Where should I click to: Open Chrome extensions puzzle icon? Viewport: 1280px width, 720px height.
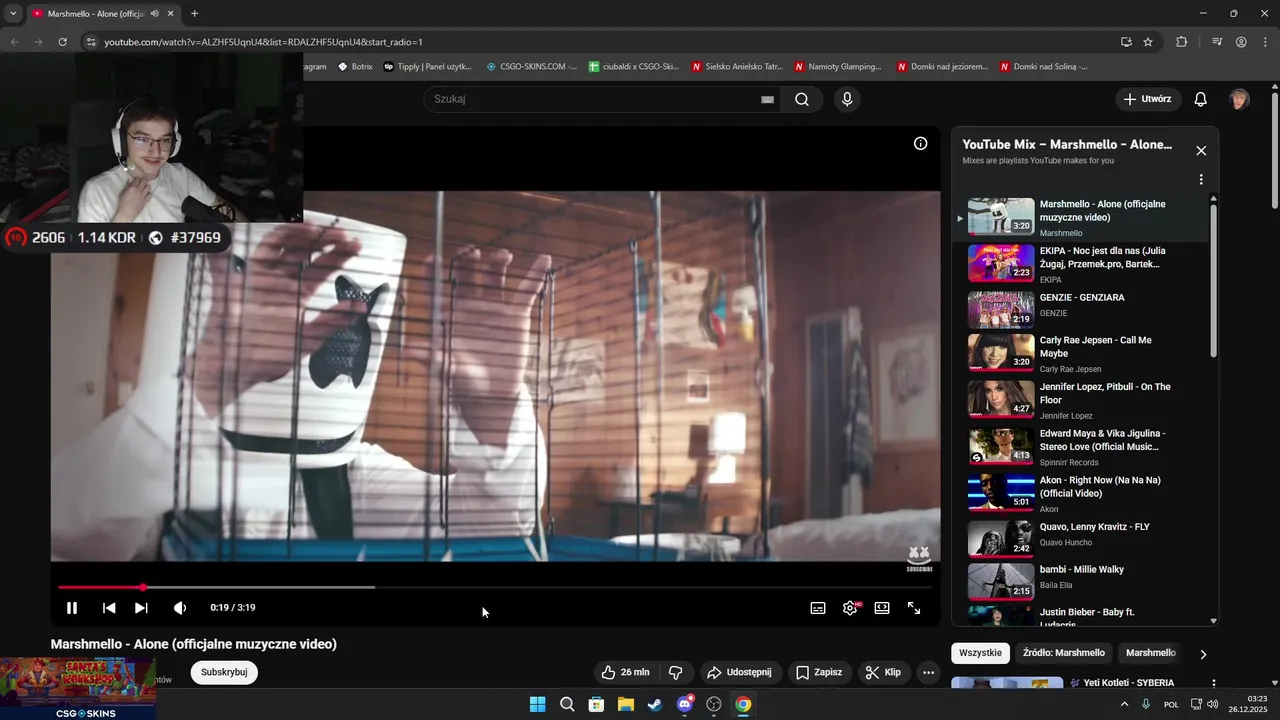click(1182, 42)
